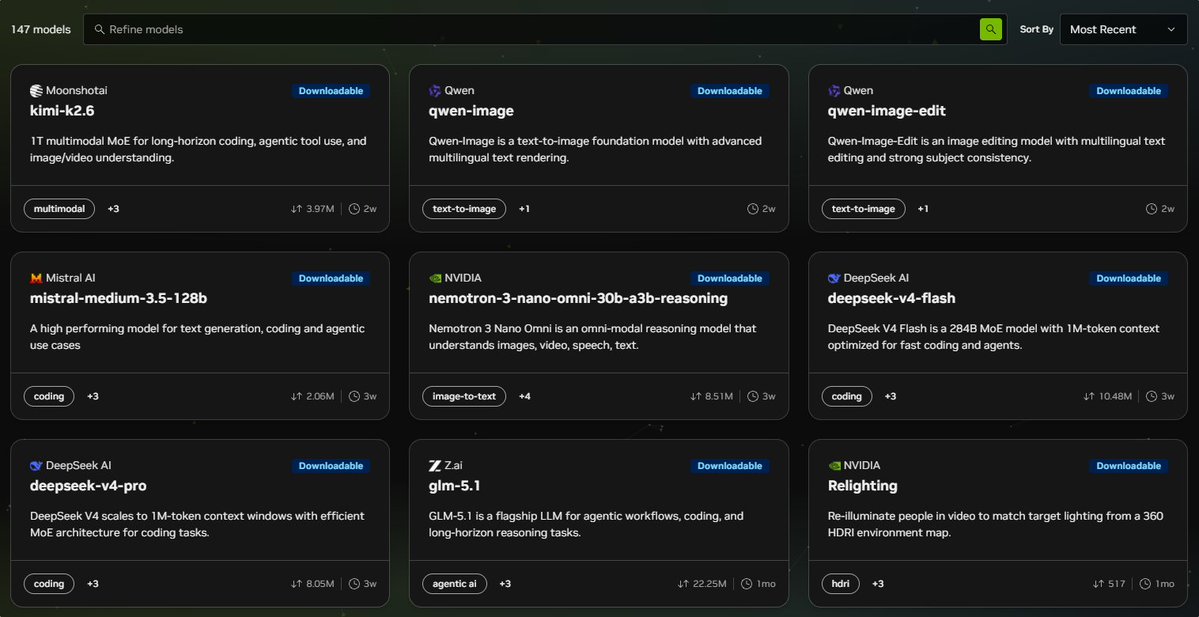
Task: Click clock icon on qwen-image card
Action: pos(753,209)
